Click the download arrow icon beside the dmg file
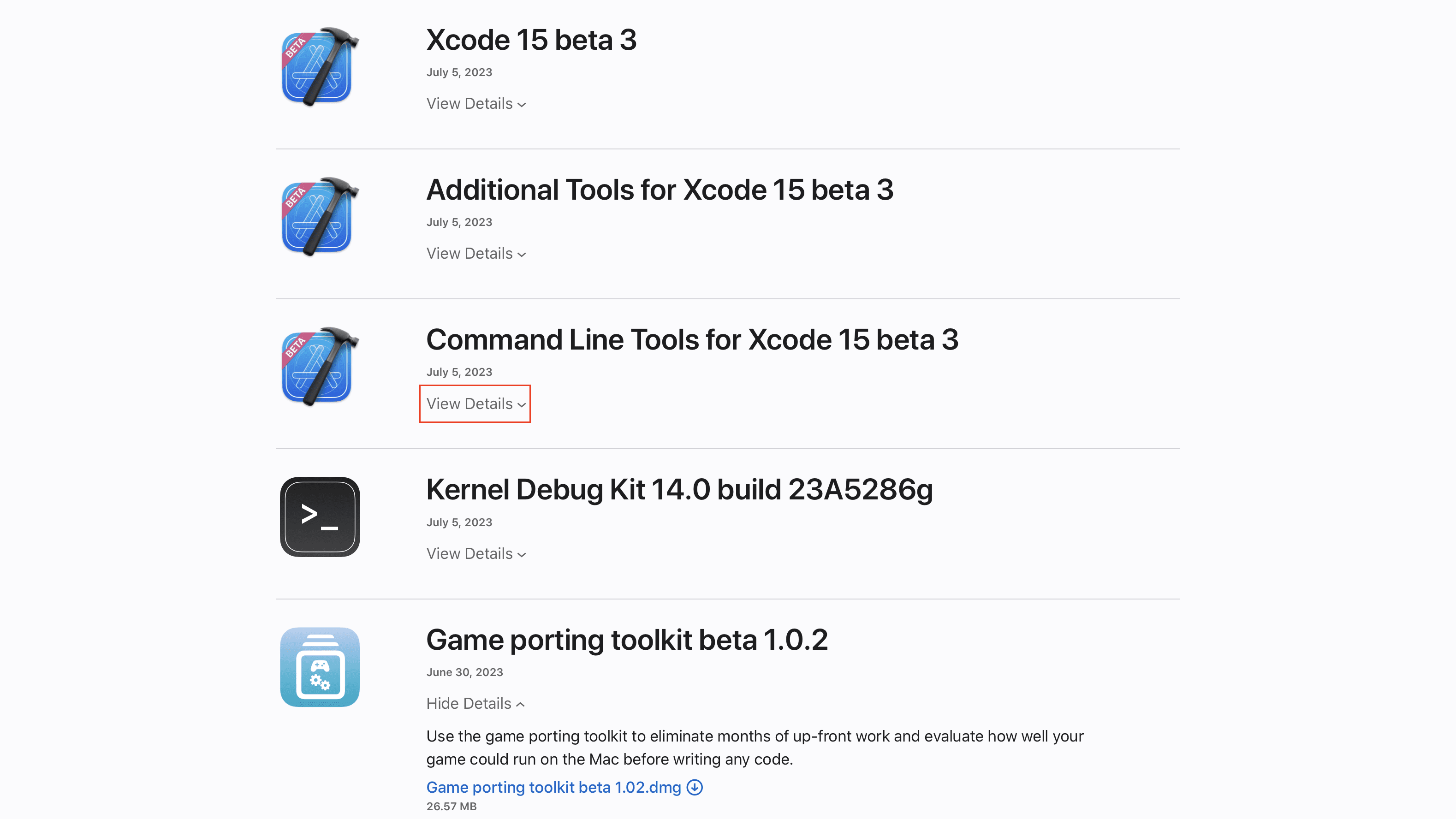 coord(695,787)
